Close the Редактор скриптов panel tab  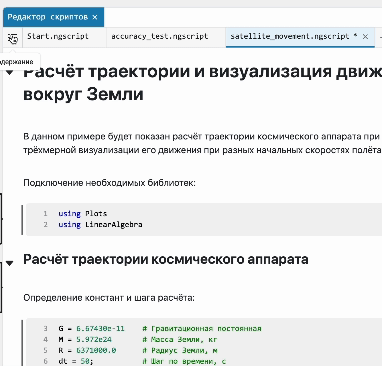[95, 17]
